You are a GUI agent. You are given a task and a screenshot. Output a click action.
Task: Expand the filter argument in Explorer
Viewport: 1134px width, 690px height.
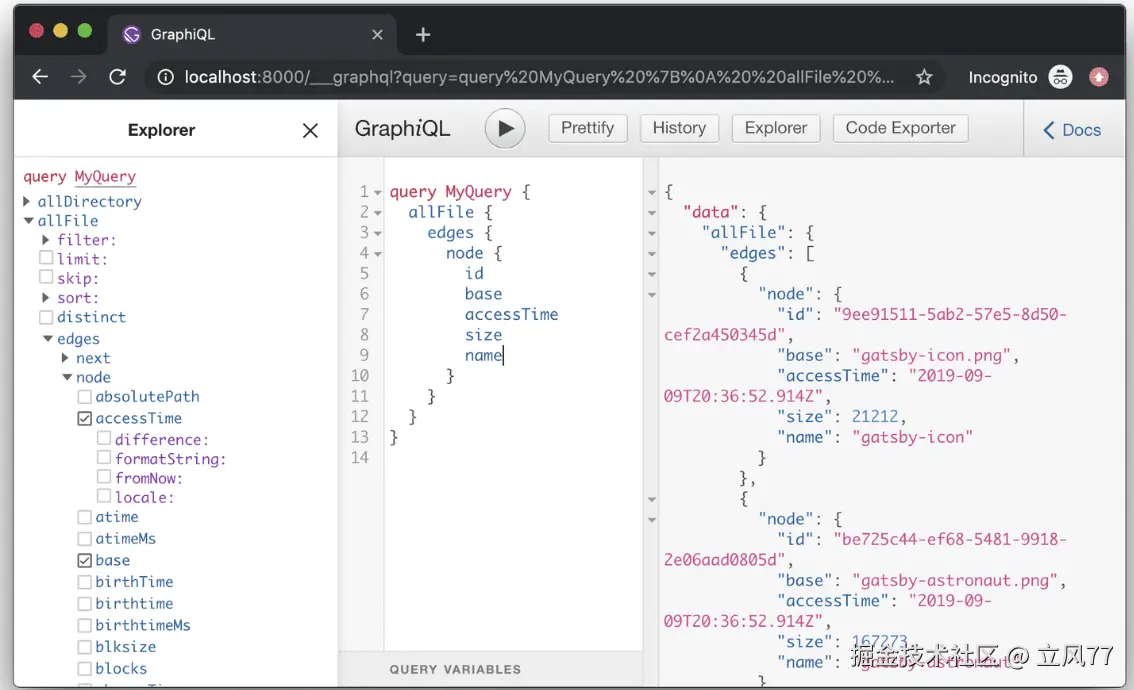click(x=46, y=240)
